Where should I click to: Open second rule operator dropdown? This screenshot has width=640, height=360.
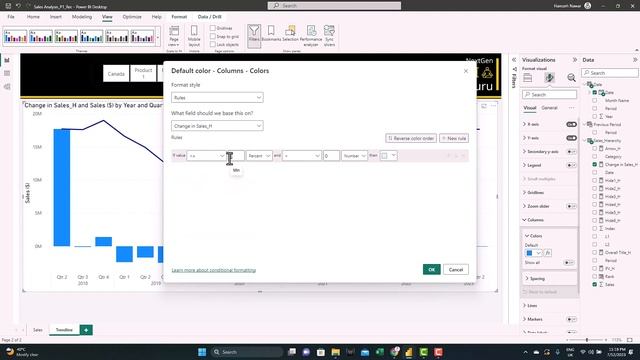(302, 156)
